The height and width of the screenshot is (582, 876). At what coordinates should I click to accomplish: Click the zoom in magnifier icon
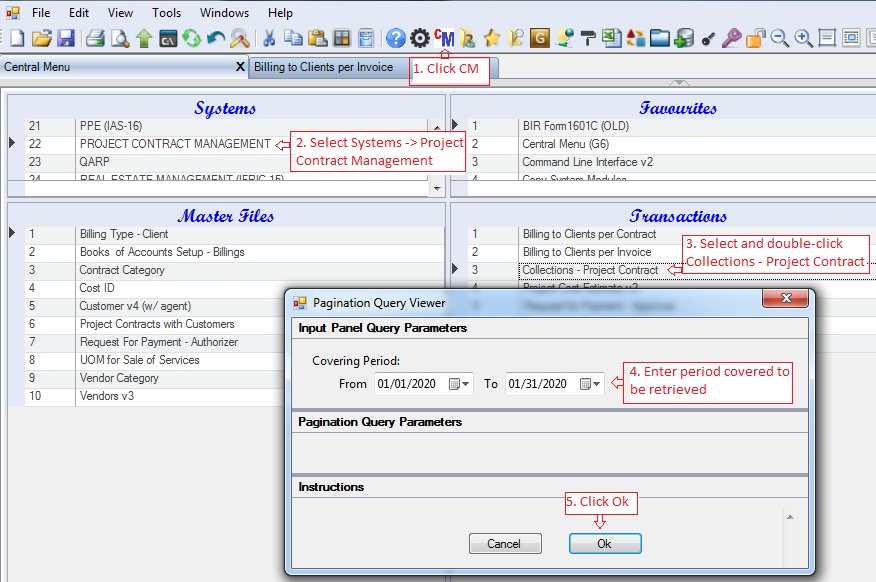(803, 38)
